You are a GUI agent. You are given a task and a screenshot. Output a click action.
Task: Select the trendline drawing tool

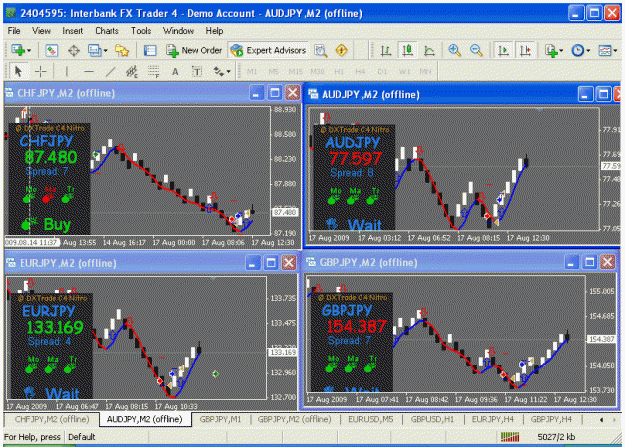tap(110, 72)
